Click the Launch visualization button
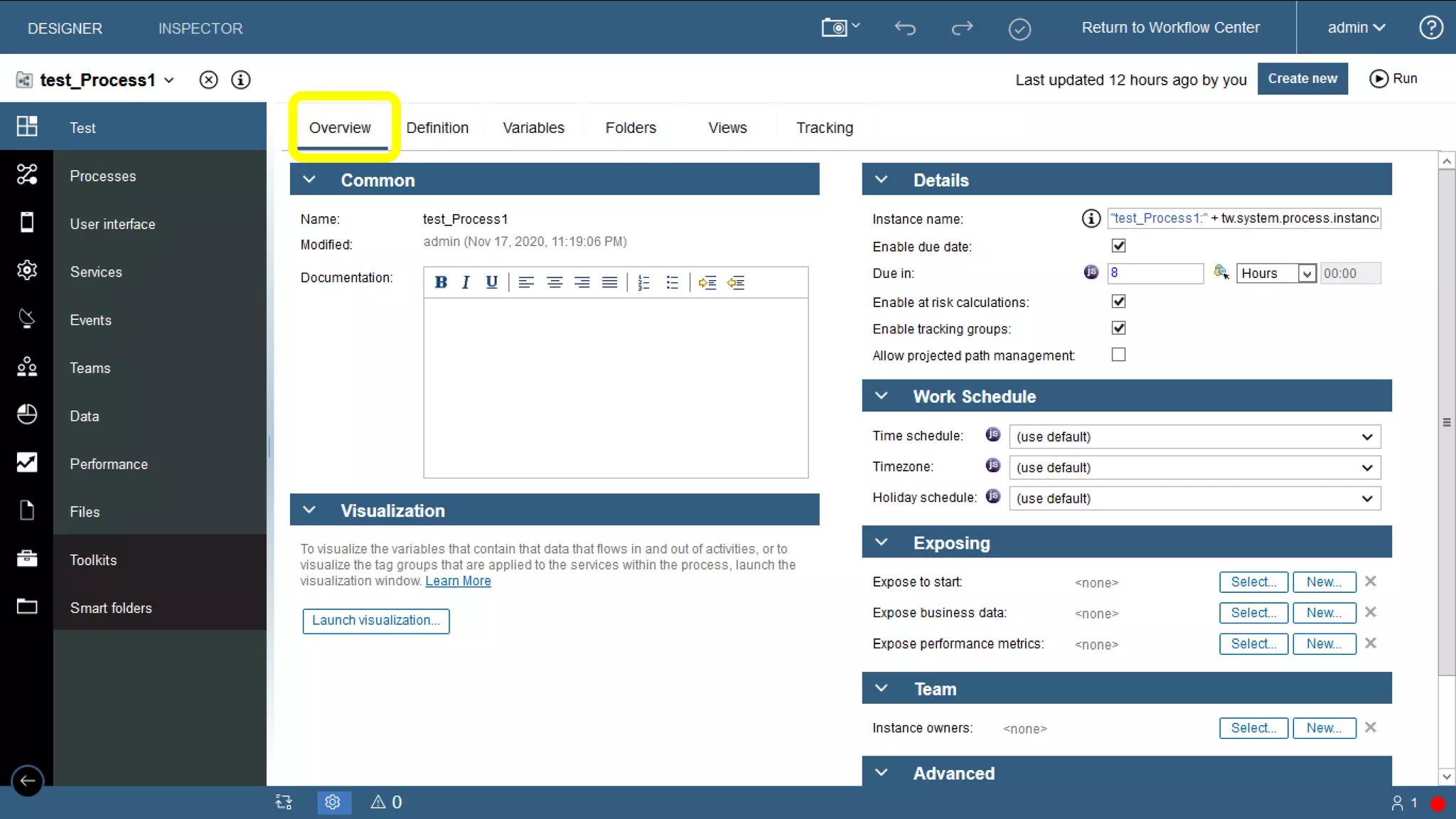Screen dimensions: 1456x819 pos(375,621)
